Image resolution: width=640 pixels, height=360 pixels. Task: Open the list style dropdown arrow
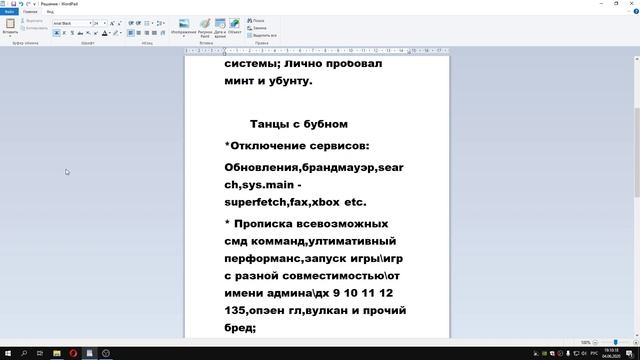tap(153, 23)
